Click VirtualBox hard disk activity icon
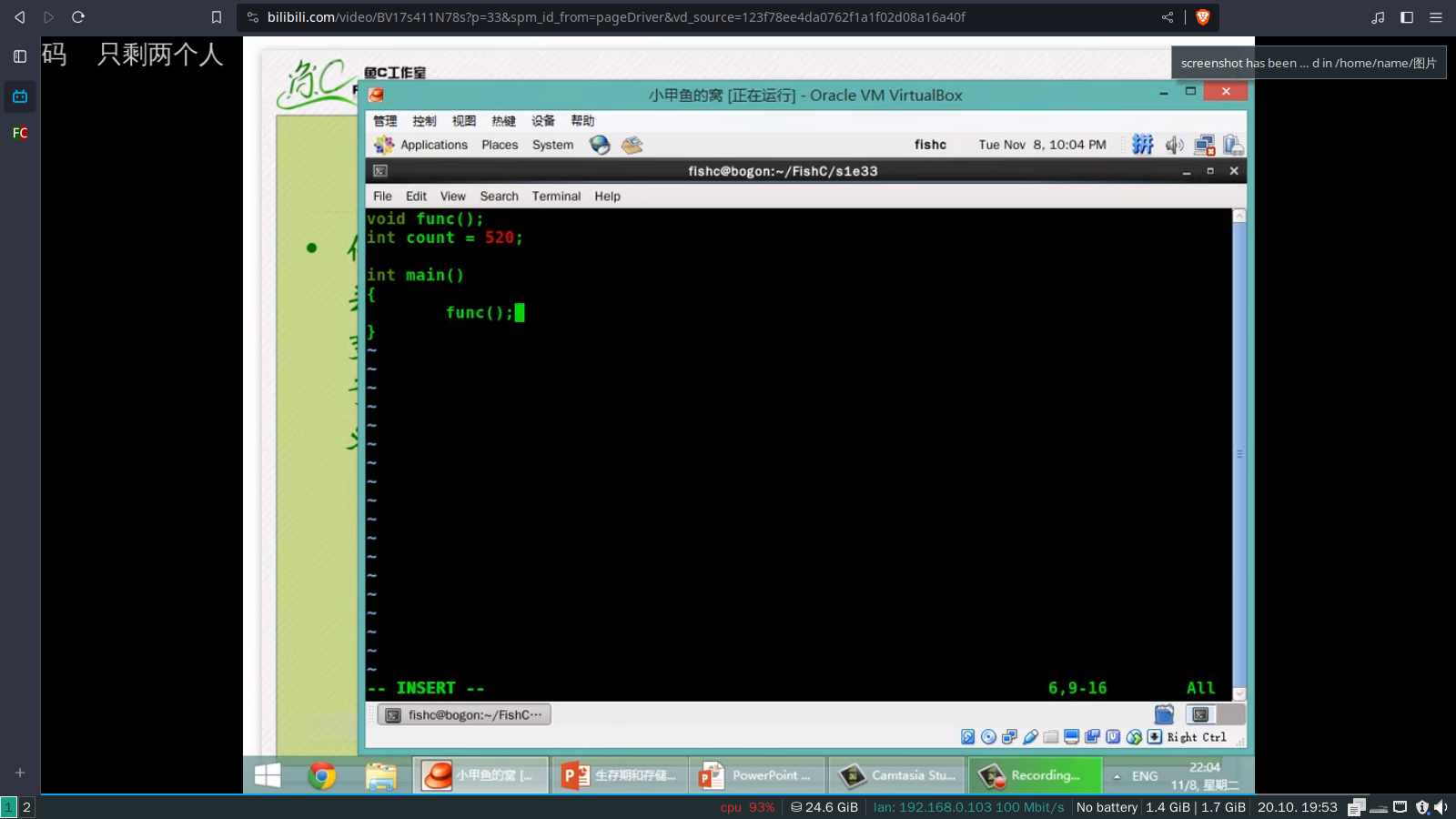The height and width of the screenshot is (819, 1456). tap(967, 737)
